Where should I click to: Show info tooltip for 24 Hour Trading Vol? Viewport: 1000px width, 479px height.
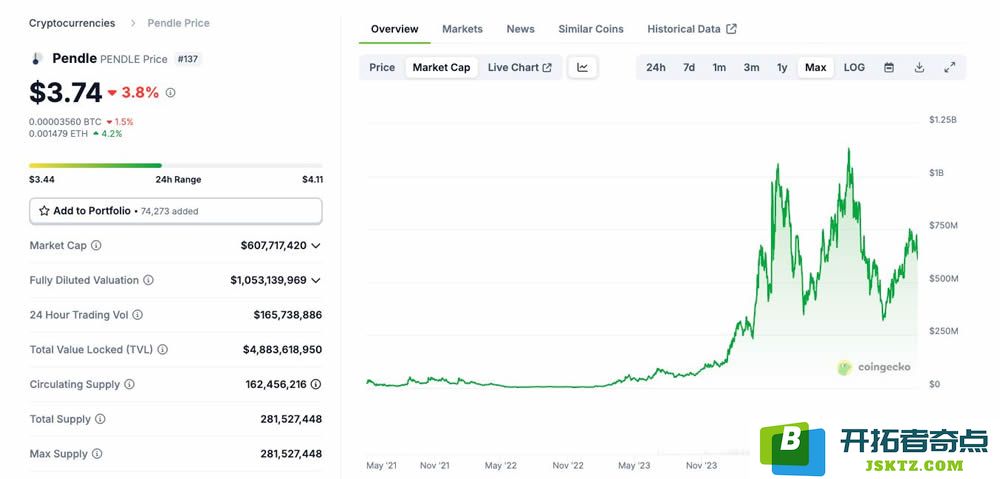point(138,314)
